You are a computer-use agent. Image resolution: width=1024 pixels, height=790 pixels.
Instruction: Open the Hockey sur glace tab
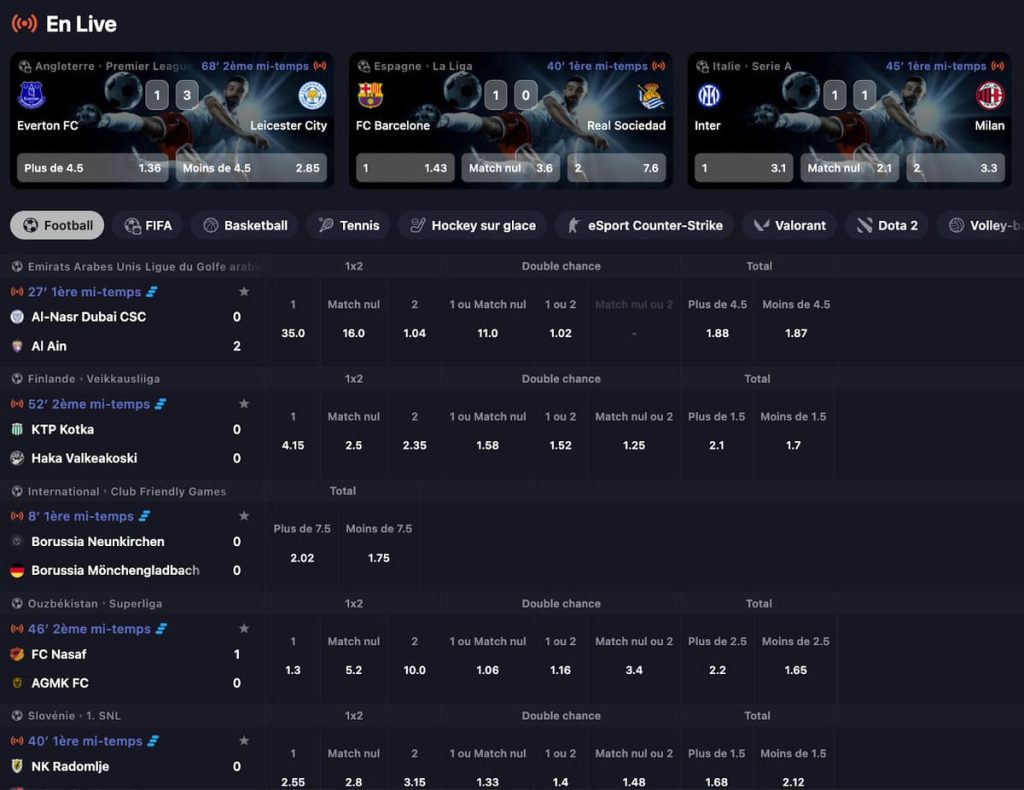click(x=472, y=225)
